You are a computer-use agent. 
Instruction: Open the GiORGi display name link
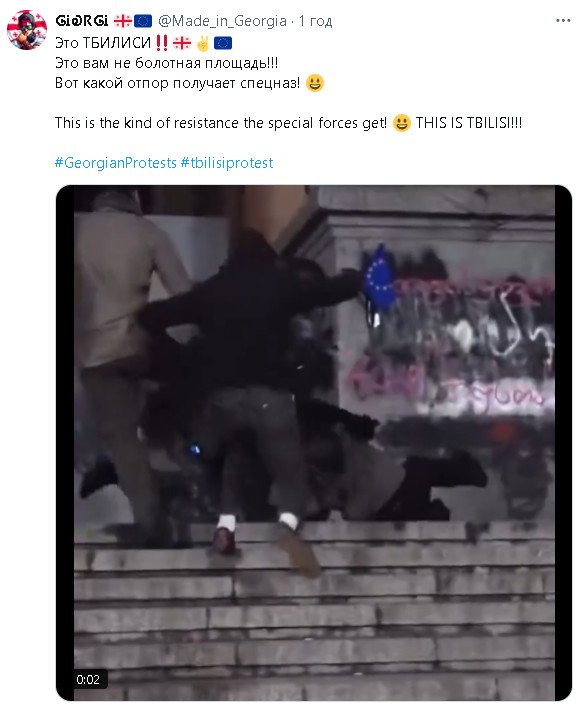click(82, 20)
